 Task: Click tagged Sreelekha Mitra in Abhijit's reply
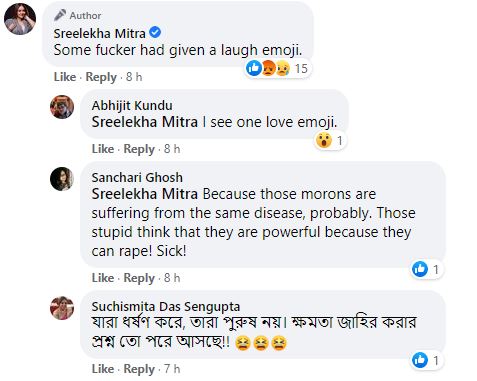pyautogui.click(x=145, y=122)
